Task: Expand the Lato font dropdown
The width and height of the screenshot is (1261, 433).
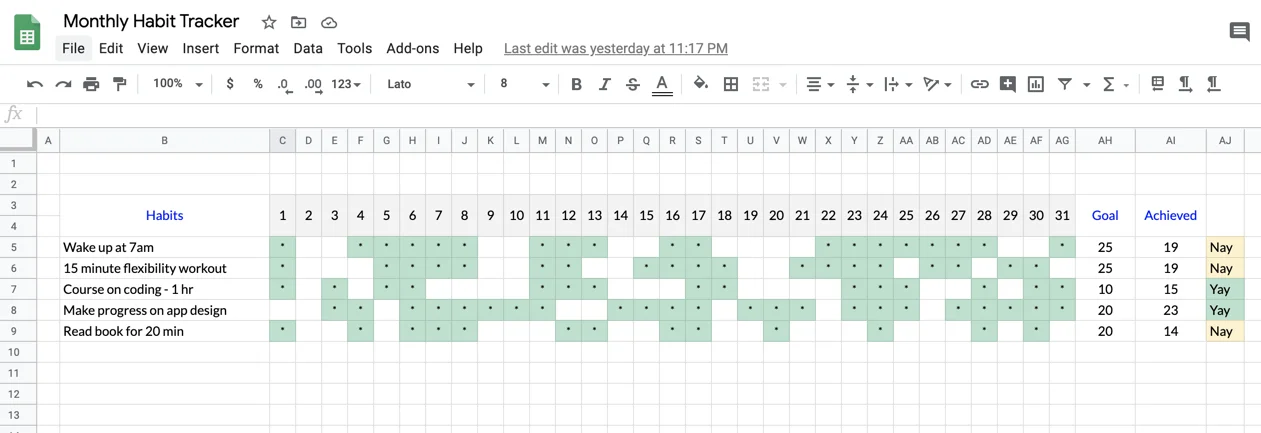Action: point(430,84)
